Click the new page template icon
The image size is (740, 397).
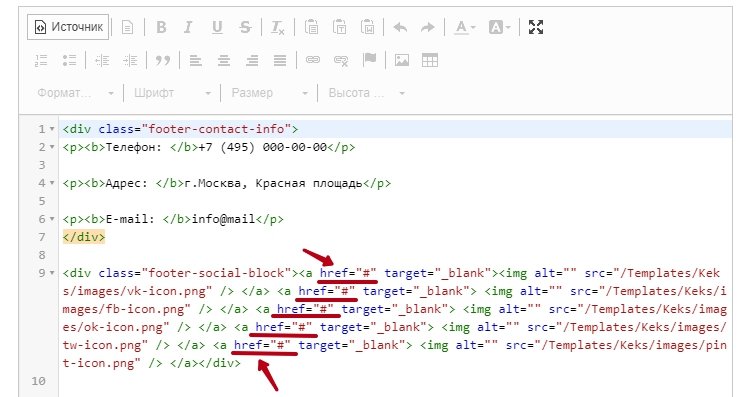click(x=127, y=27)
